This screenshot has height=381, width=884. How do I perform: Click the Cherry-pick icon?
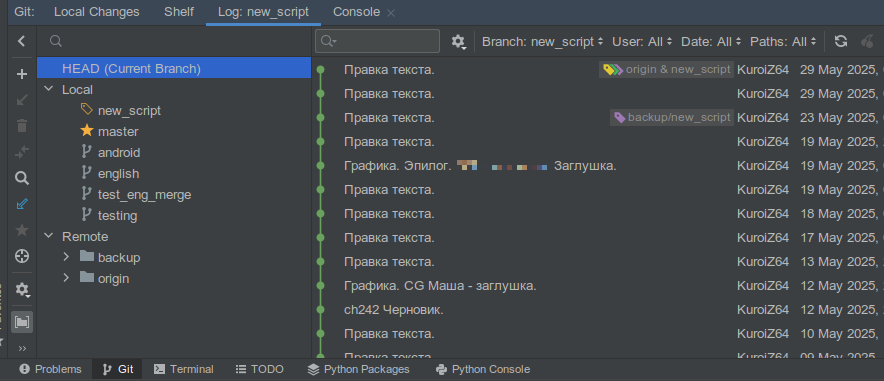point(867,41)
